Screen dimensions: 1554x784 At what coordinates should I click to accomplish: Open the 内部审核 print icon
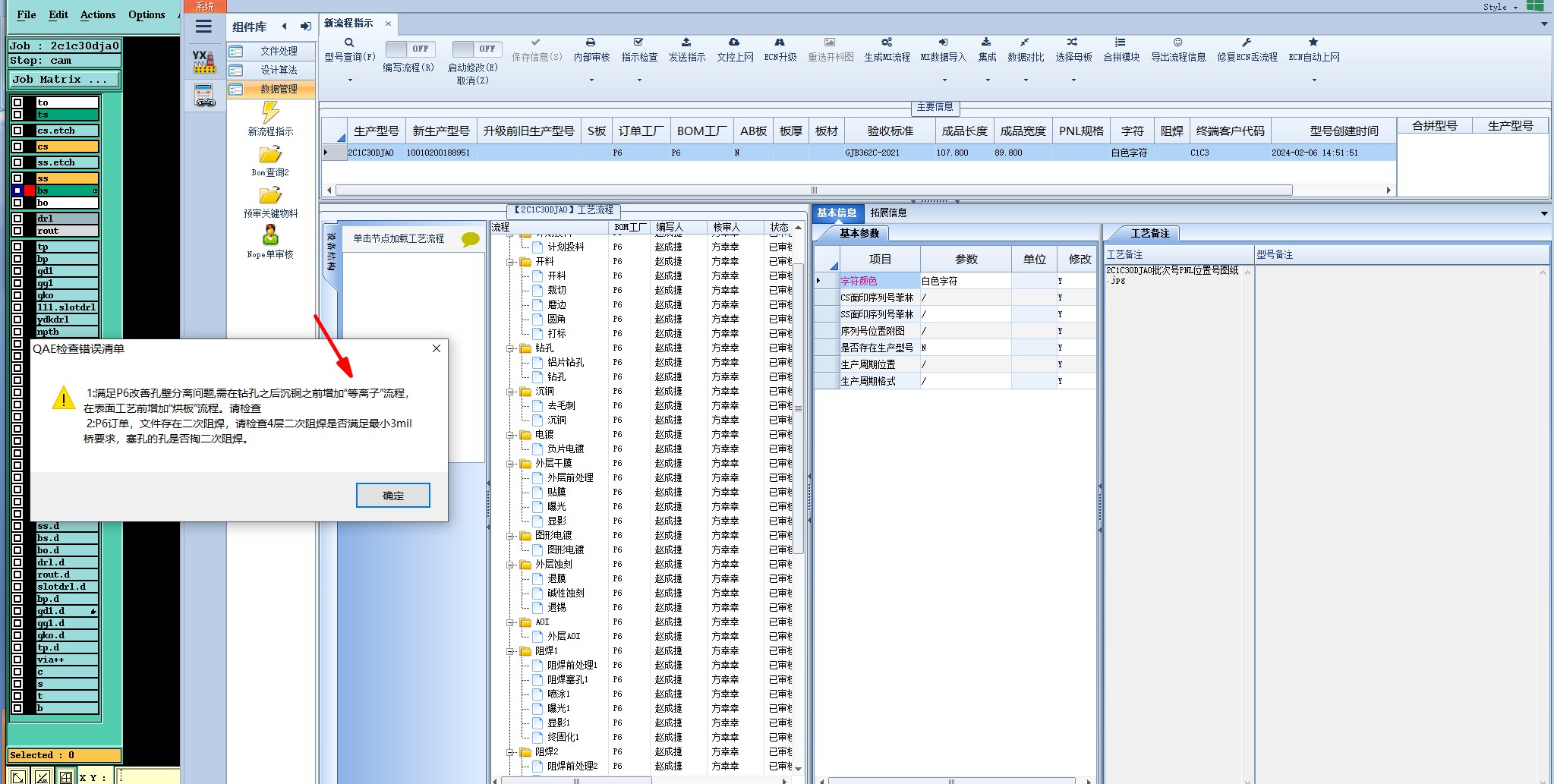591,43
